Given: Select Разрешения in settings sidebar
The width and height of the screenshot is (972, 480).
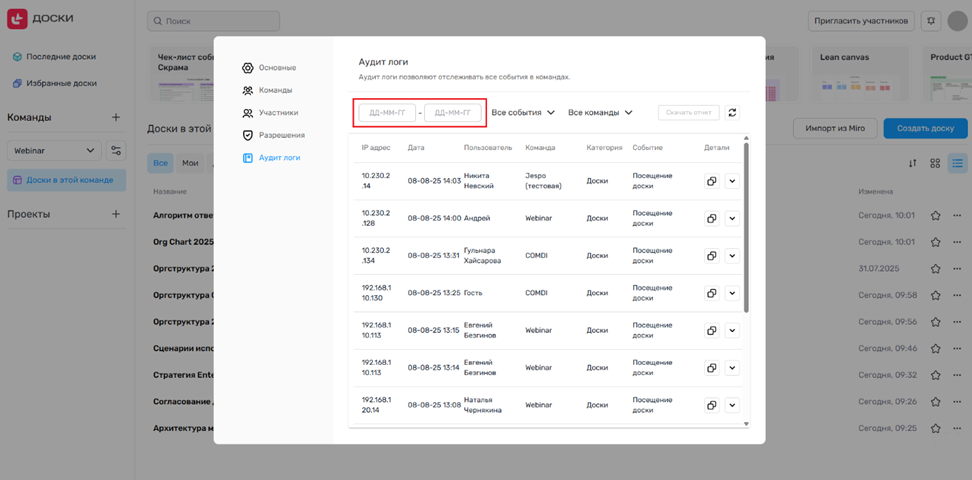Looking at the screenshot, I should point(280,135).
